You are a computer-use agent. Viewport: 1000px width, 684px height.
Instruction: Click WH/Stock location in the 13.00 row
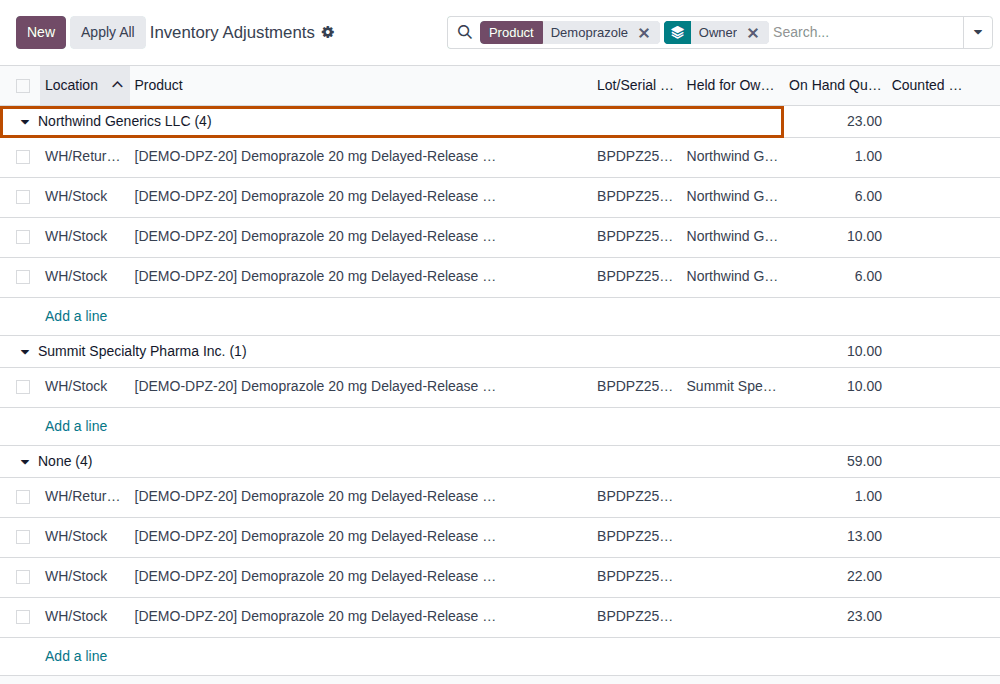click(x=76, y=537)
